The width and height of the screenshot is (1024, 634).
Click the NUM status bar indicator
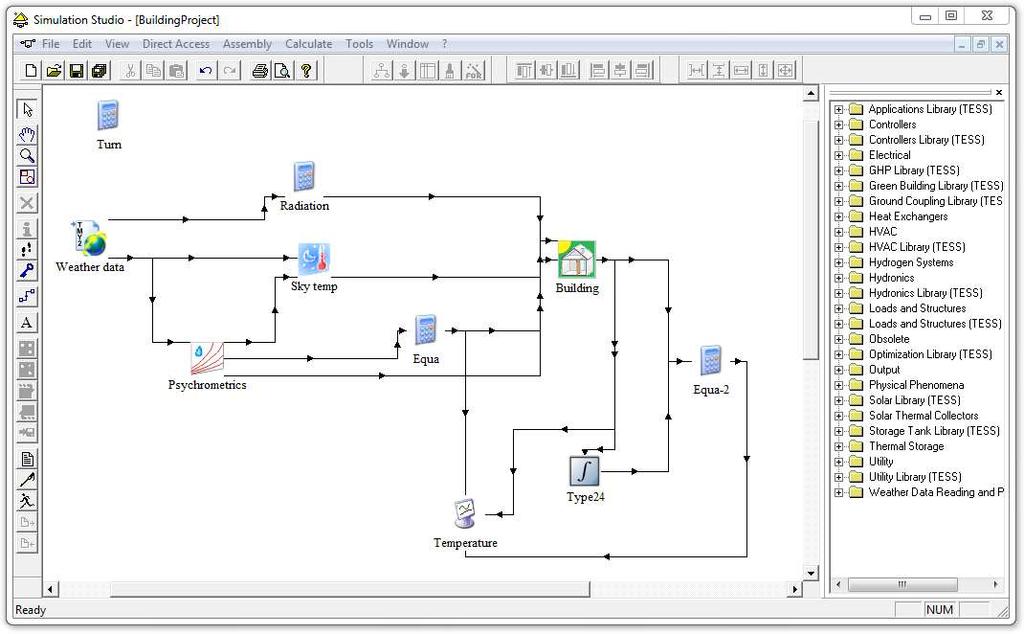click(x=939, y=610)
